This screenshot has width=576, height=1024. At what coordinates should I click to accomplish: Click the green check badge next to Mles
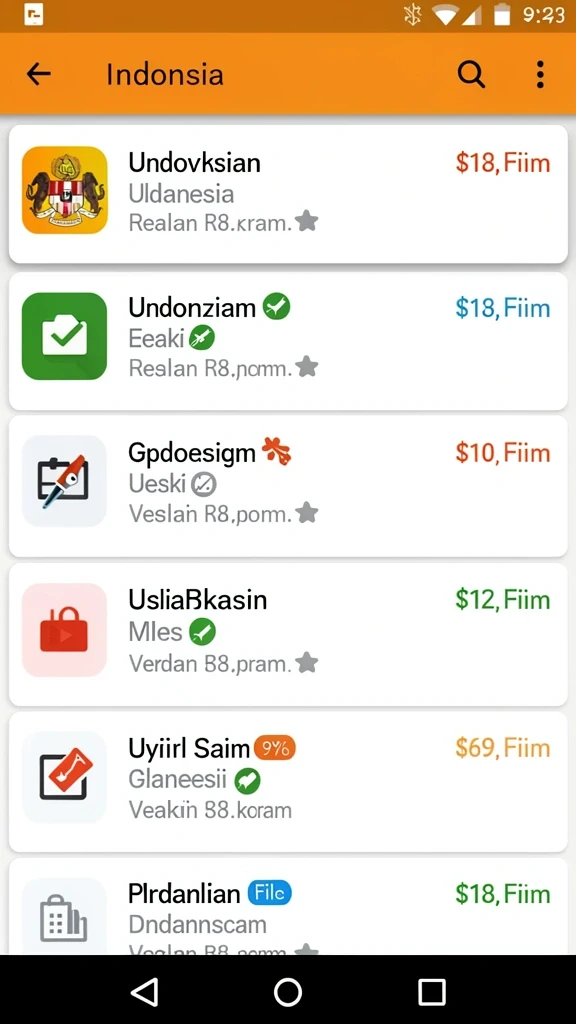[202, 632]
